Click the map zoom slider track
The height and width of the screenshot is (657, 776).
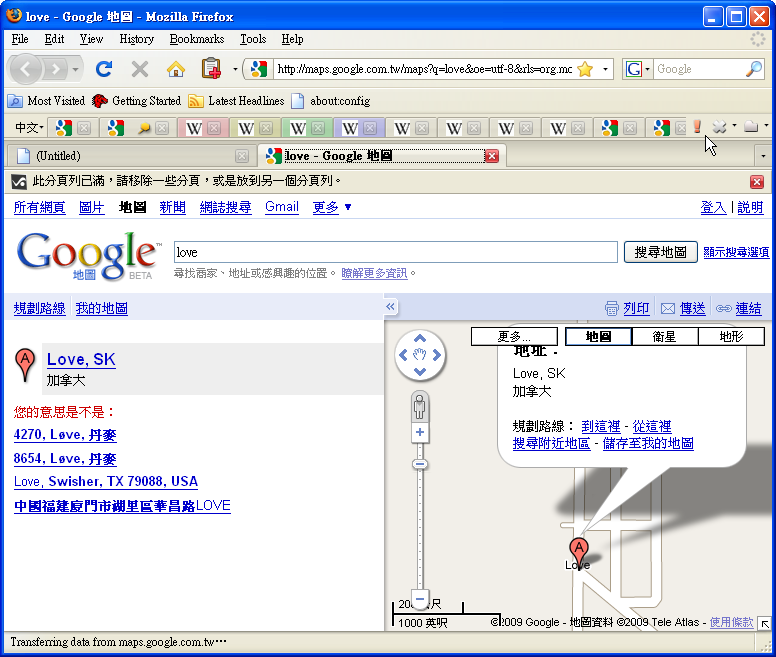(x=420, y=530)
